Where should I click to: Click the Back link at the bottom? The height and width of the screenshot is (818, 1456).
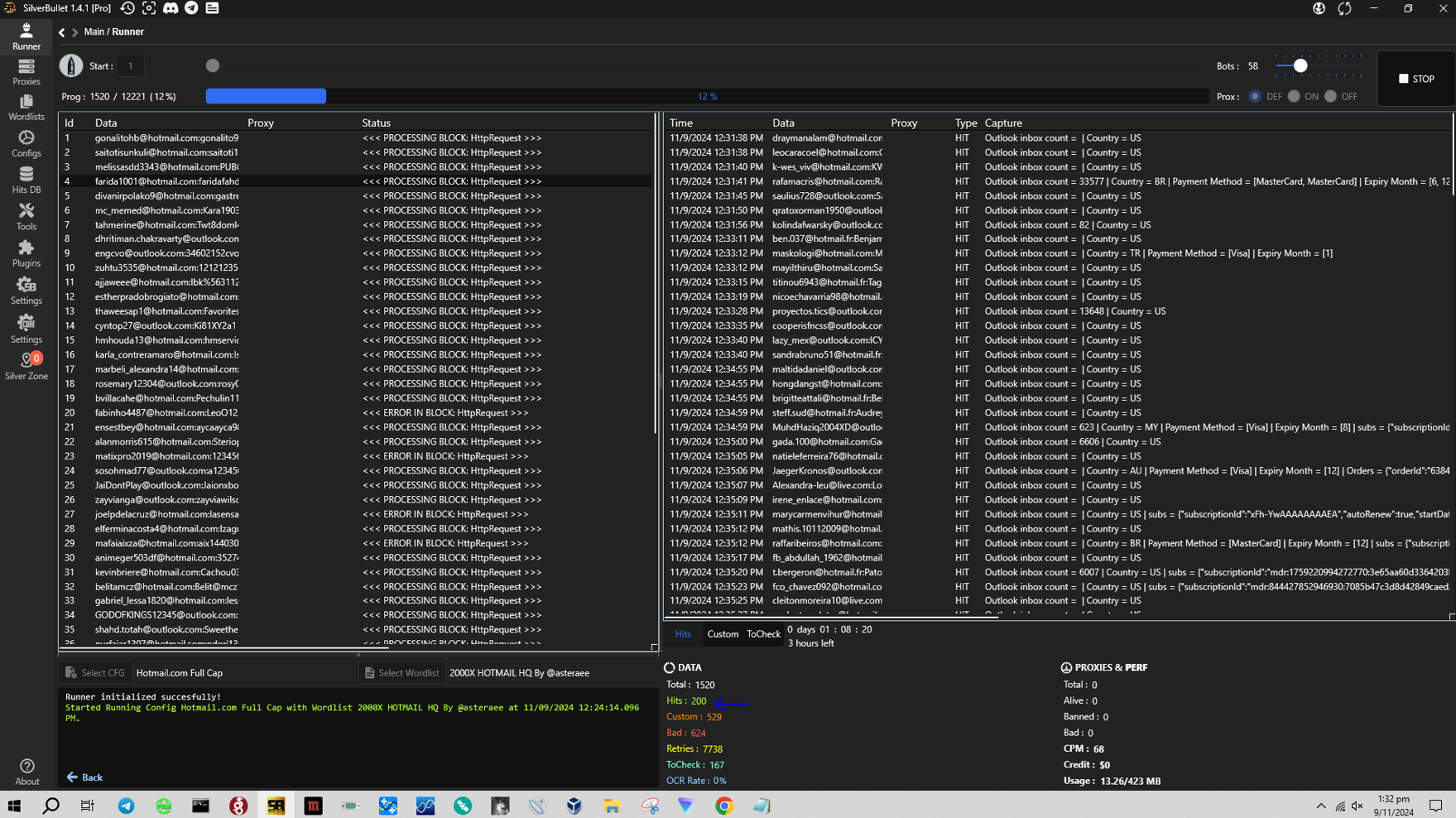[84, 777]
